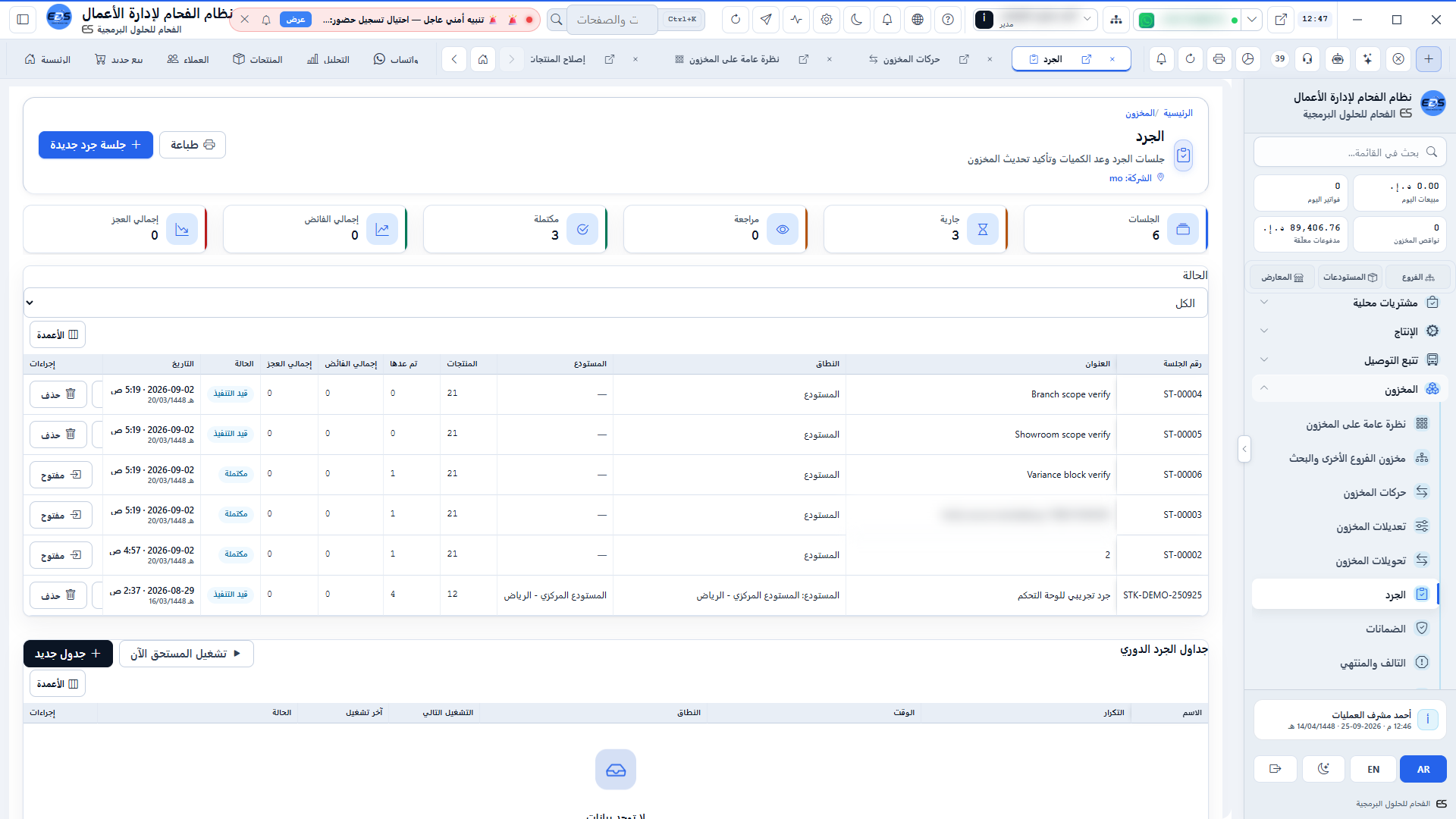Toggle the night mode button in the sidebar footer

coord(1324,769)
